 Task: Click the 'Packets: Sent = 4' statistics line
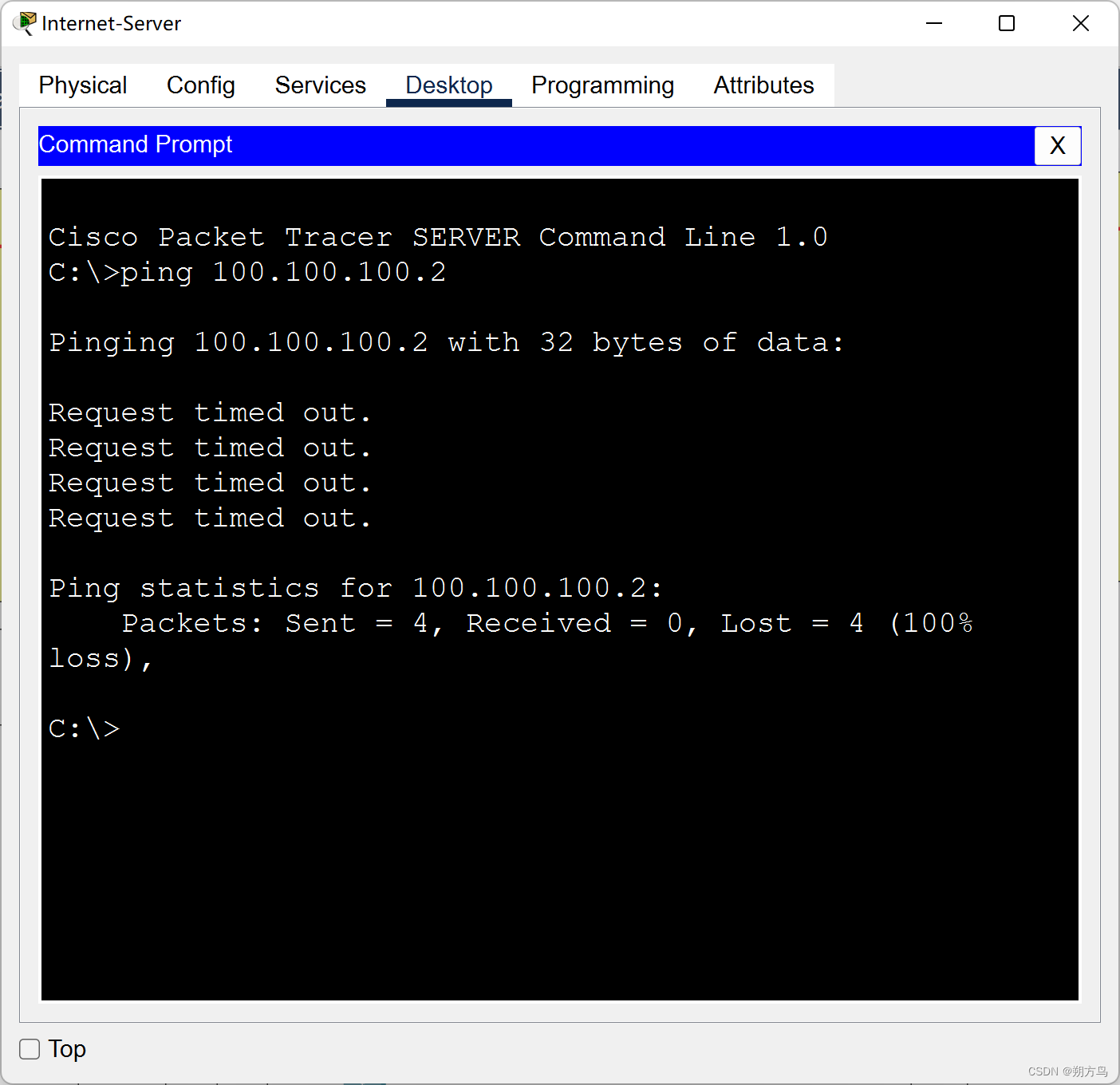click(547, 623)
